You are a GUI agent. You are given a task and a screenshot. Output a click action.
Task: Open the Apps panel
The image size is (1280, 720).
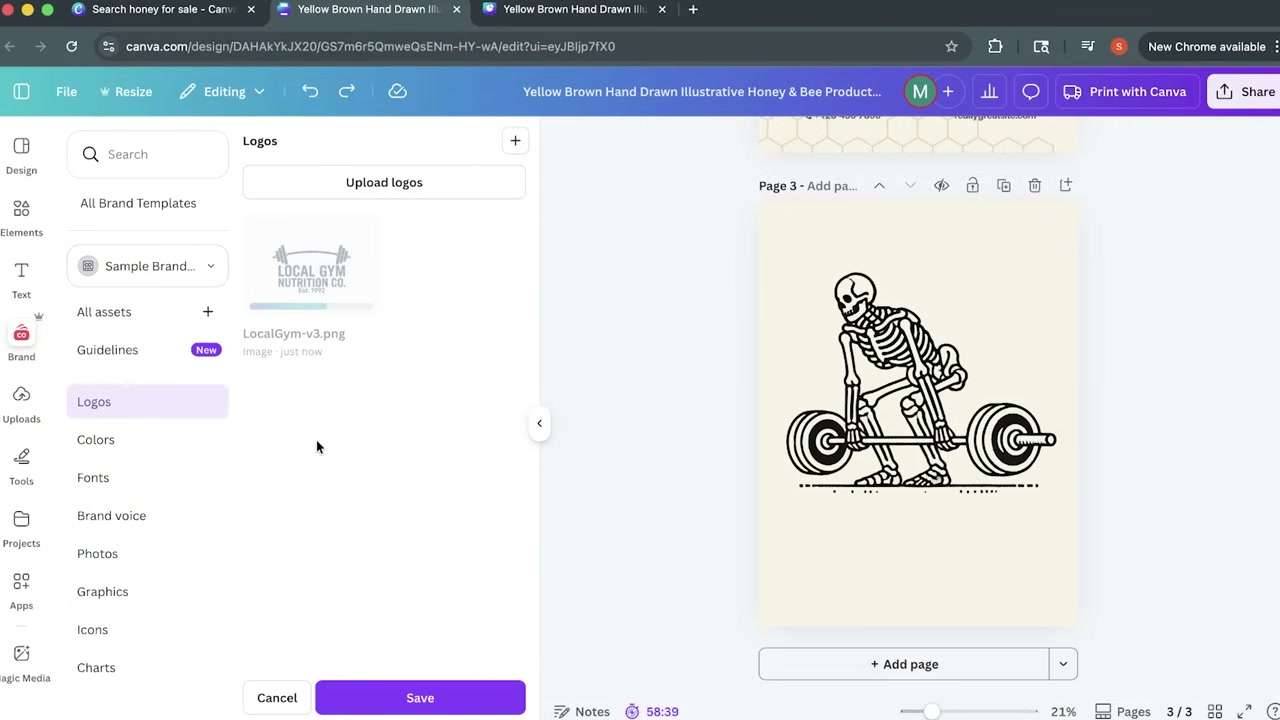[x=21, y=589]
